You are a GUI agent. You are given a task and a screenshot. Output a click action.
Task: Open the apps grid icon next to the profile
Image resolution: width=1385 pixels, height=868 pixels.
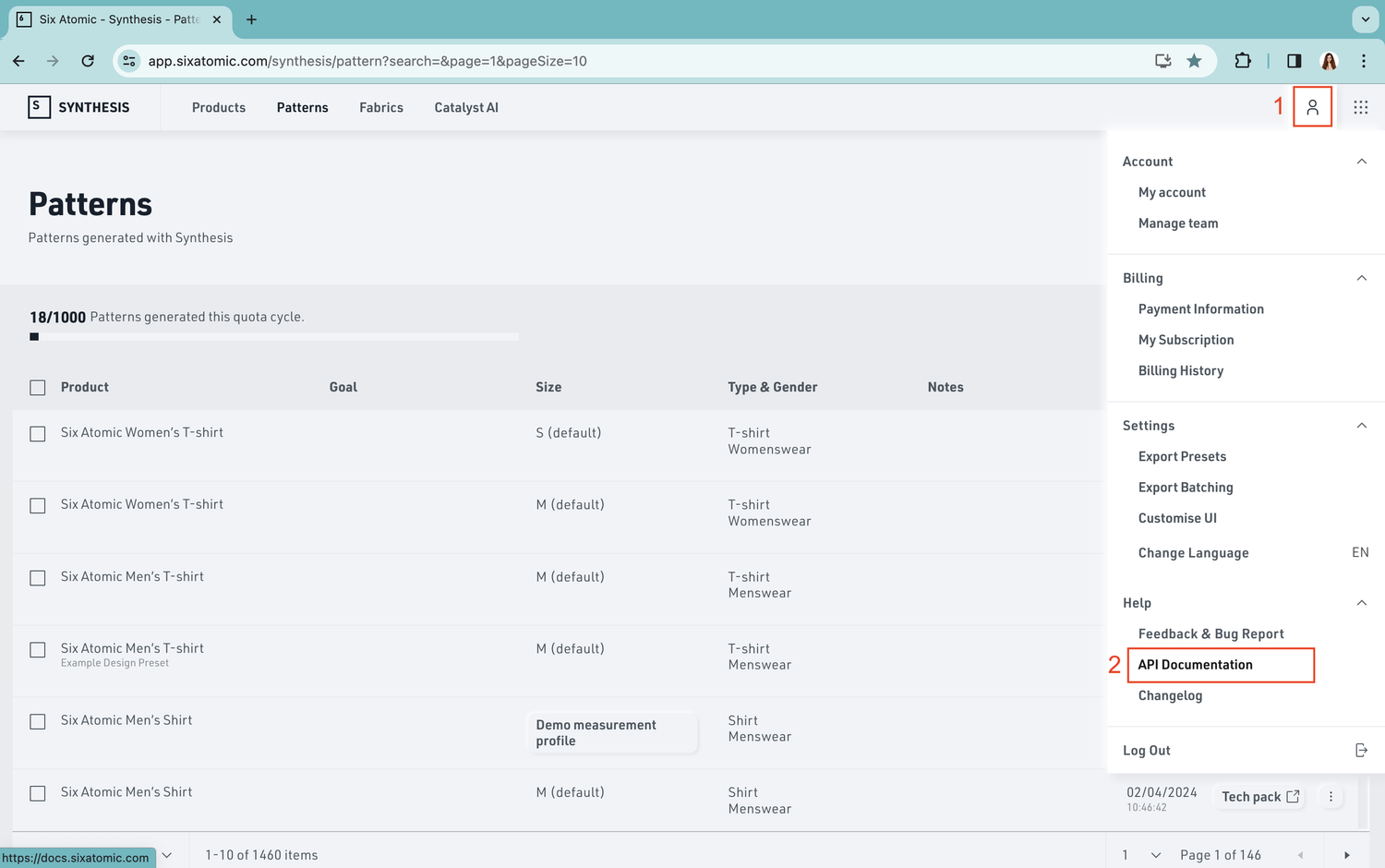tap(1361, 107)
